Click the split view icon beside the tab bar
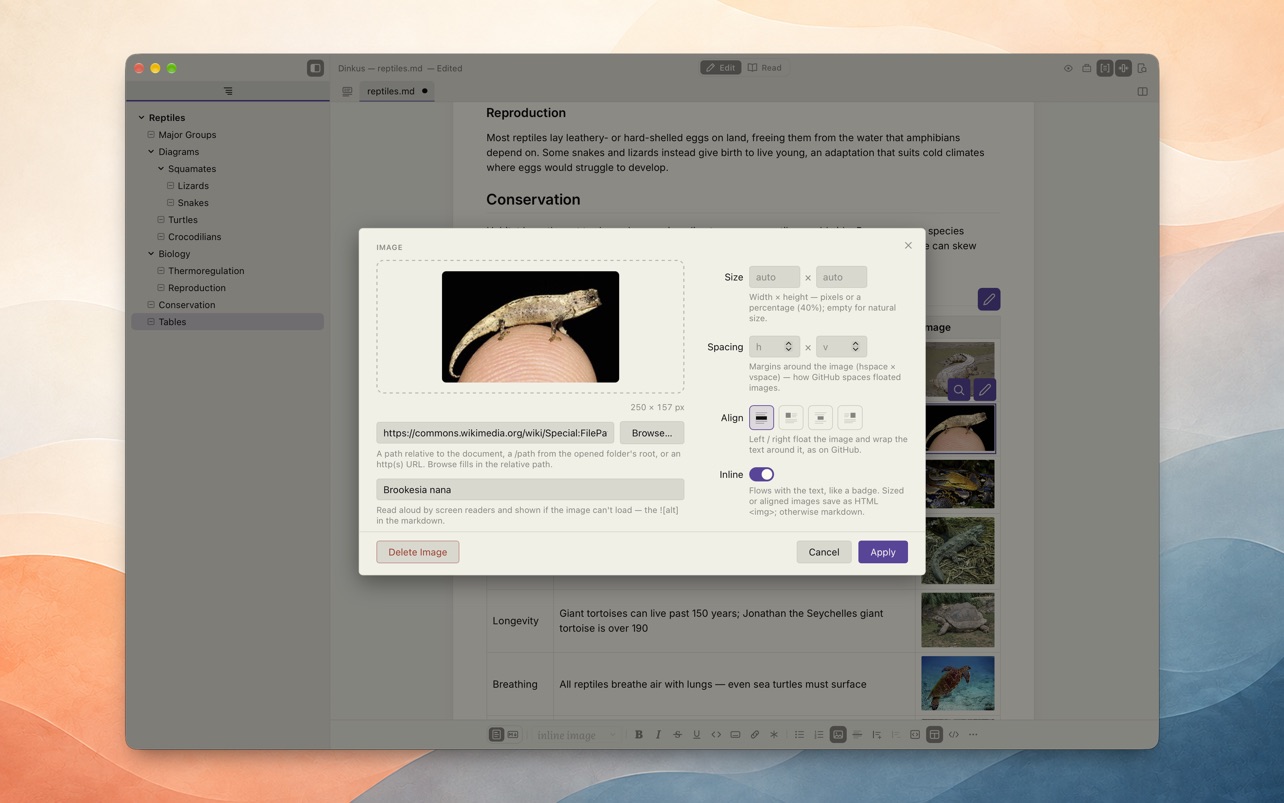 (1142, 91)
